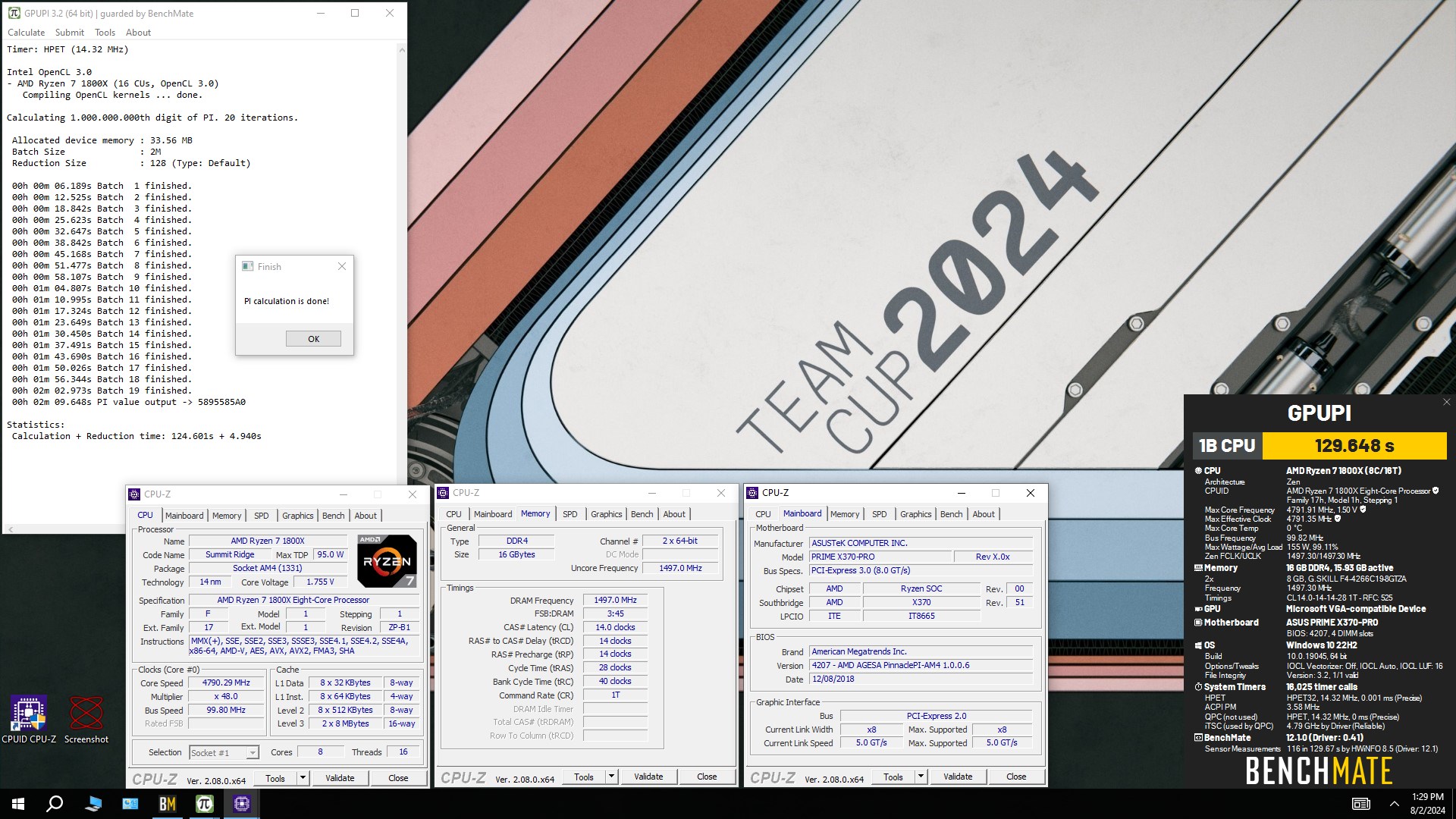Image resolution: width=1456 pixels, height=819 pixels.
Task: Minimize the Mainboard CPU-Z window
Action: click(x=961, y=493)
